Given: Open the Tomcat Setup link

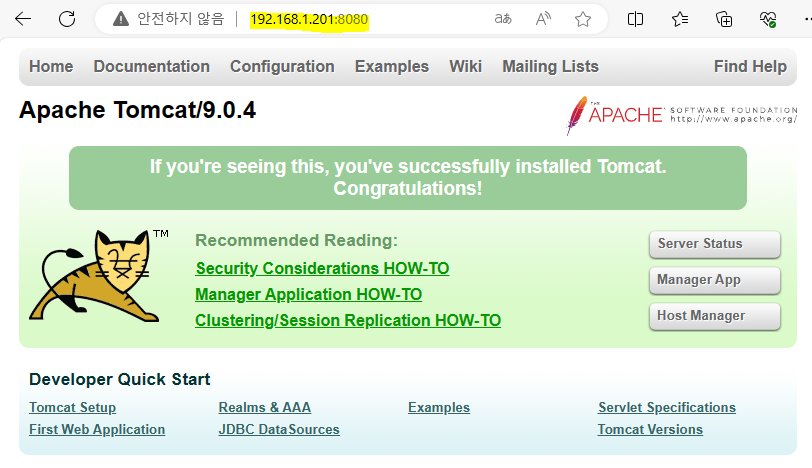Looking at the screenshot, I should point(72,407).
